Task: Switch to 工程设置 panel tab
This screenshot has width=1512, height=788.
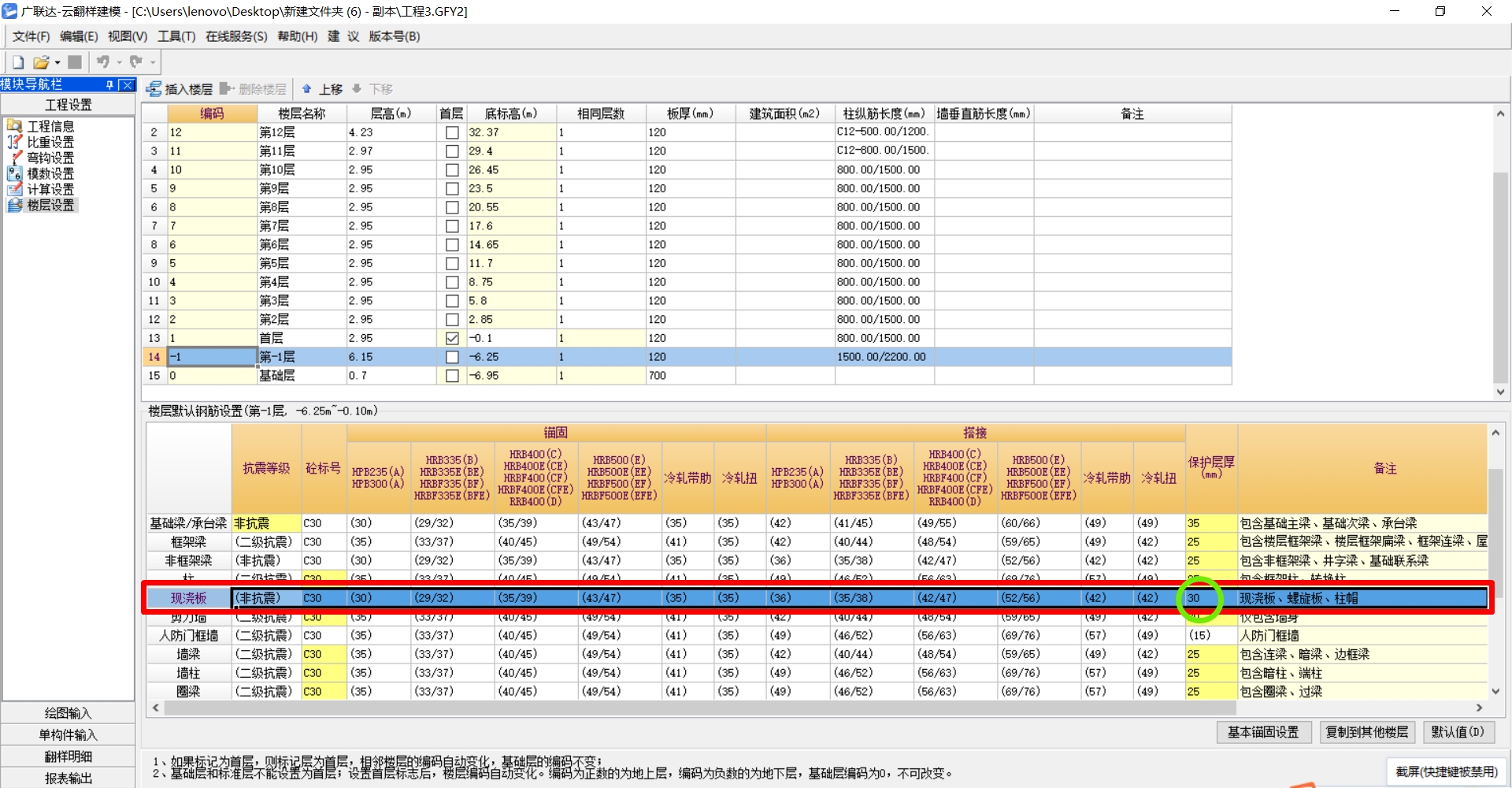Action: point(69,105)
